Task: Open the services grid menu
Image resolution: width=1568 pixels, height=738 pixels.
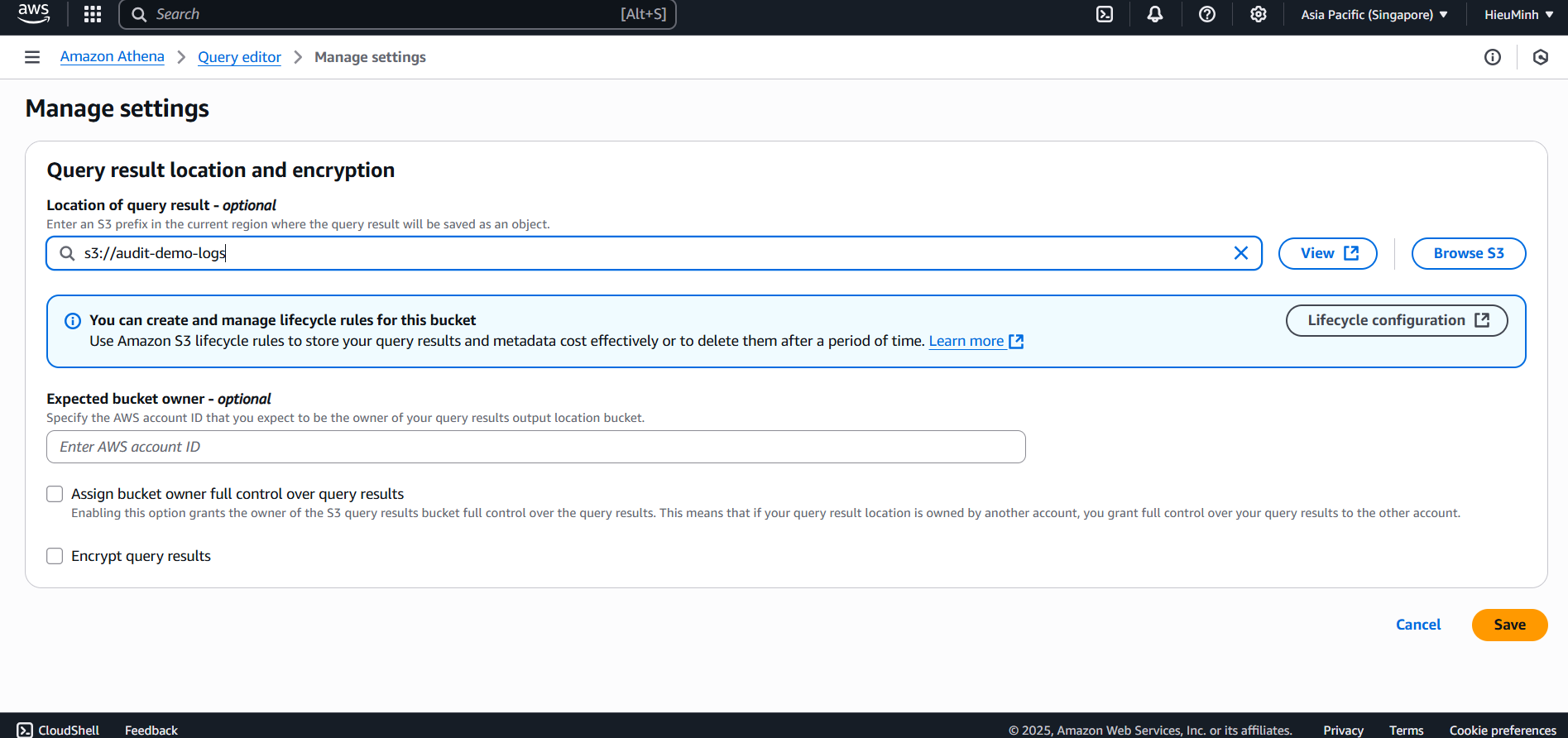Action: pos(93,14)
